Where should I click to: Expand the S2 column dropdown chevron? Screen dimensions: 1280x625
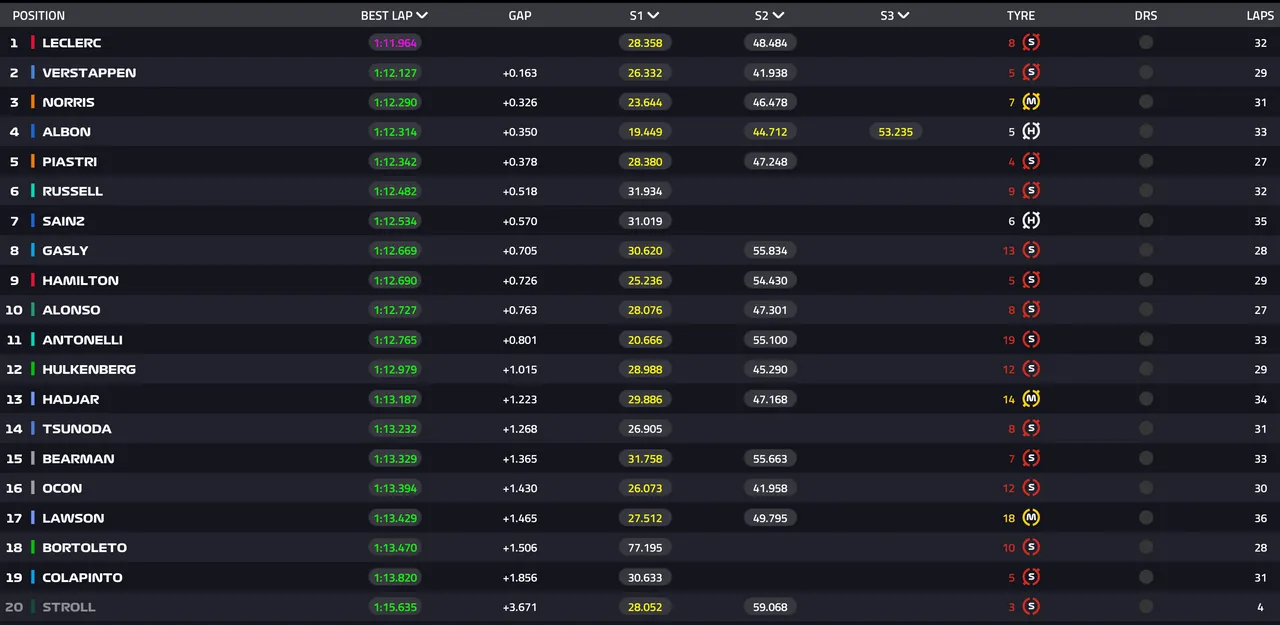click(x=778, y=16)
